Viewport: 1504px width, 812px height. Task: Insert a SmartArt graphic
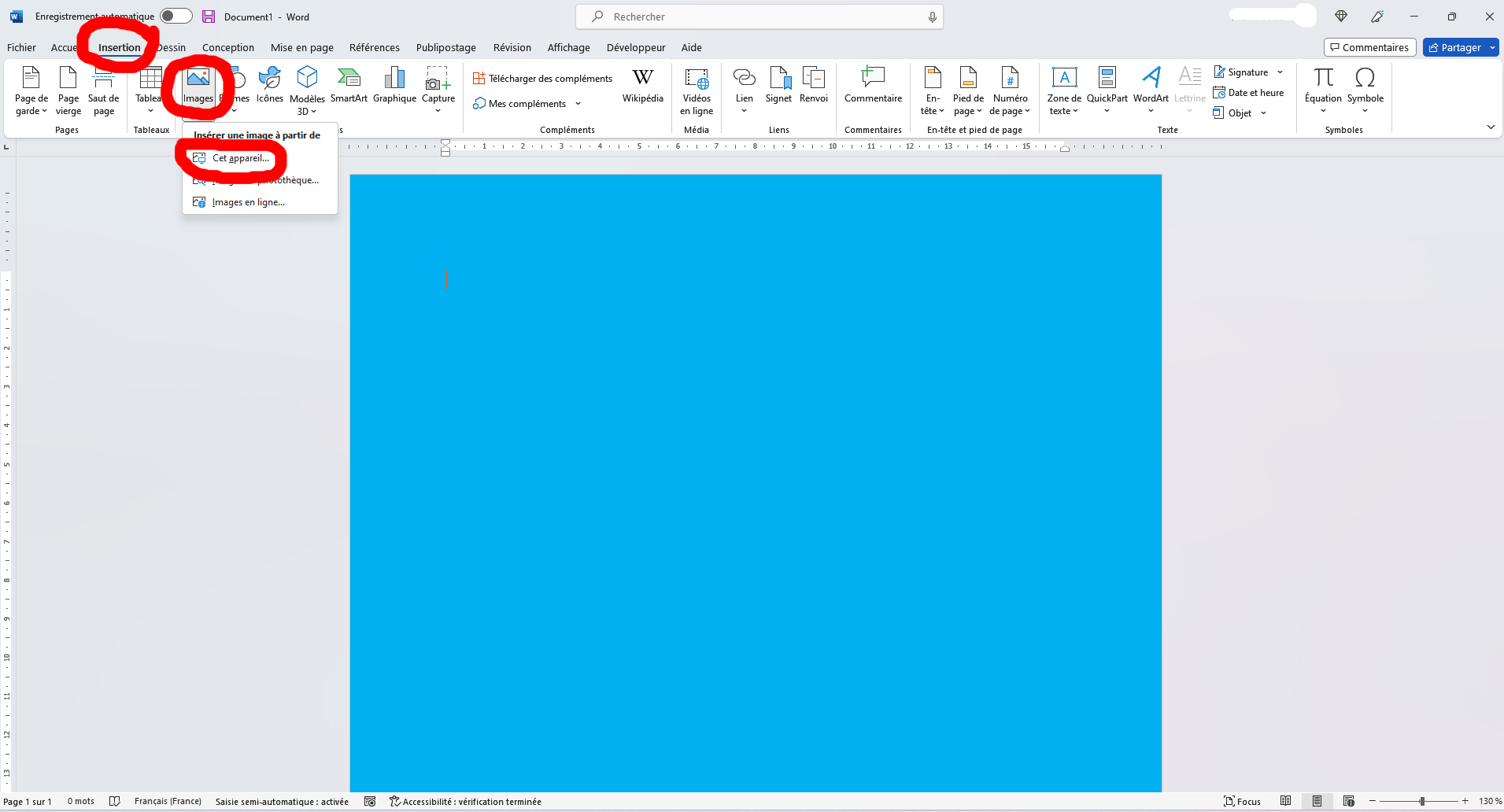coord(349,86)
